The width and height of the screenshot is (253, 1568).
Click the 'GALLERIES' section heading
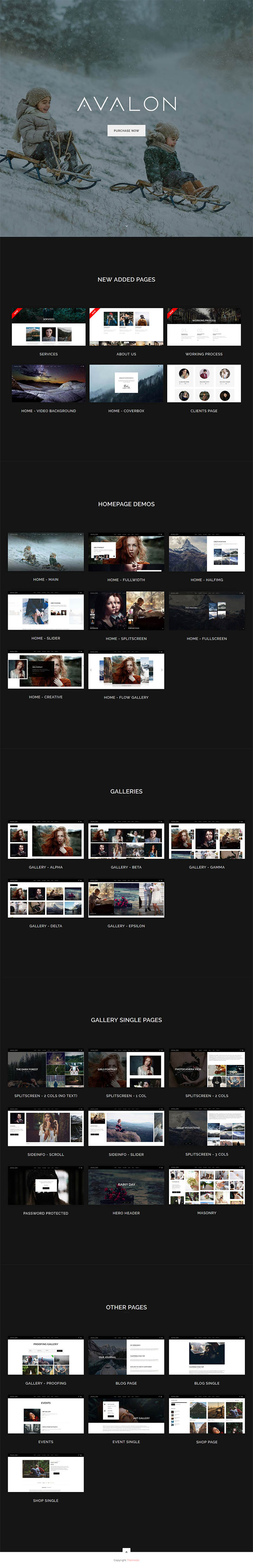126,791
